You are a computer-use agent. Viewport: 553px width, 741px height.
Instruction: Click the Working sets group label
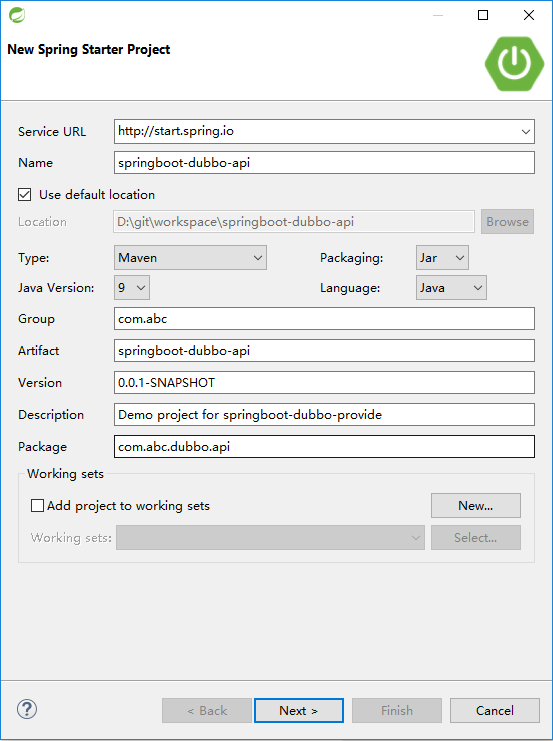(65, 474)
